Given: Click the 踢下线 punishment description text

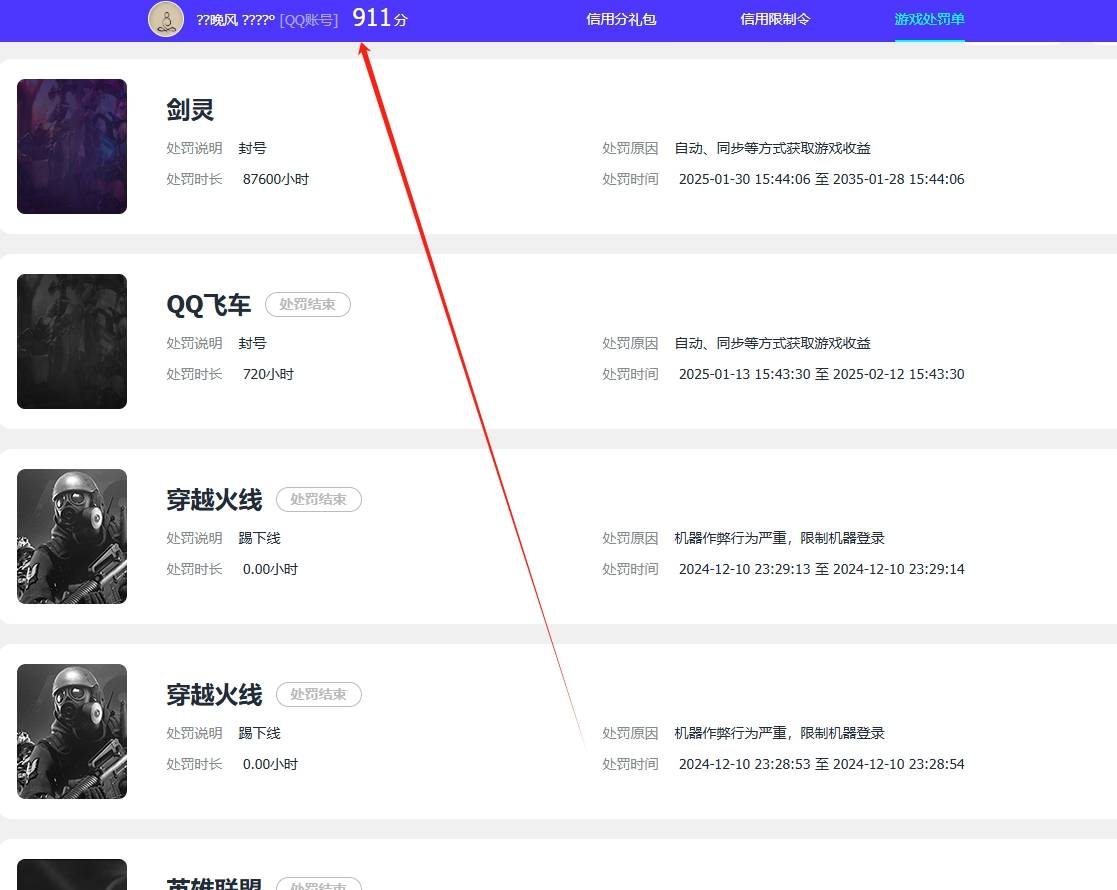Looking at the screenshot, I should [x=259, y=538].
